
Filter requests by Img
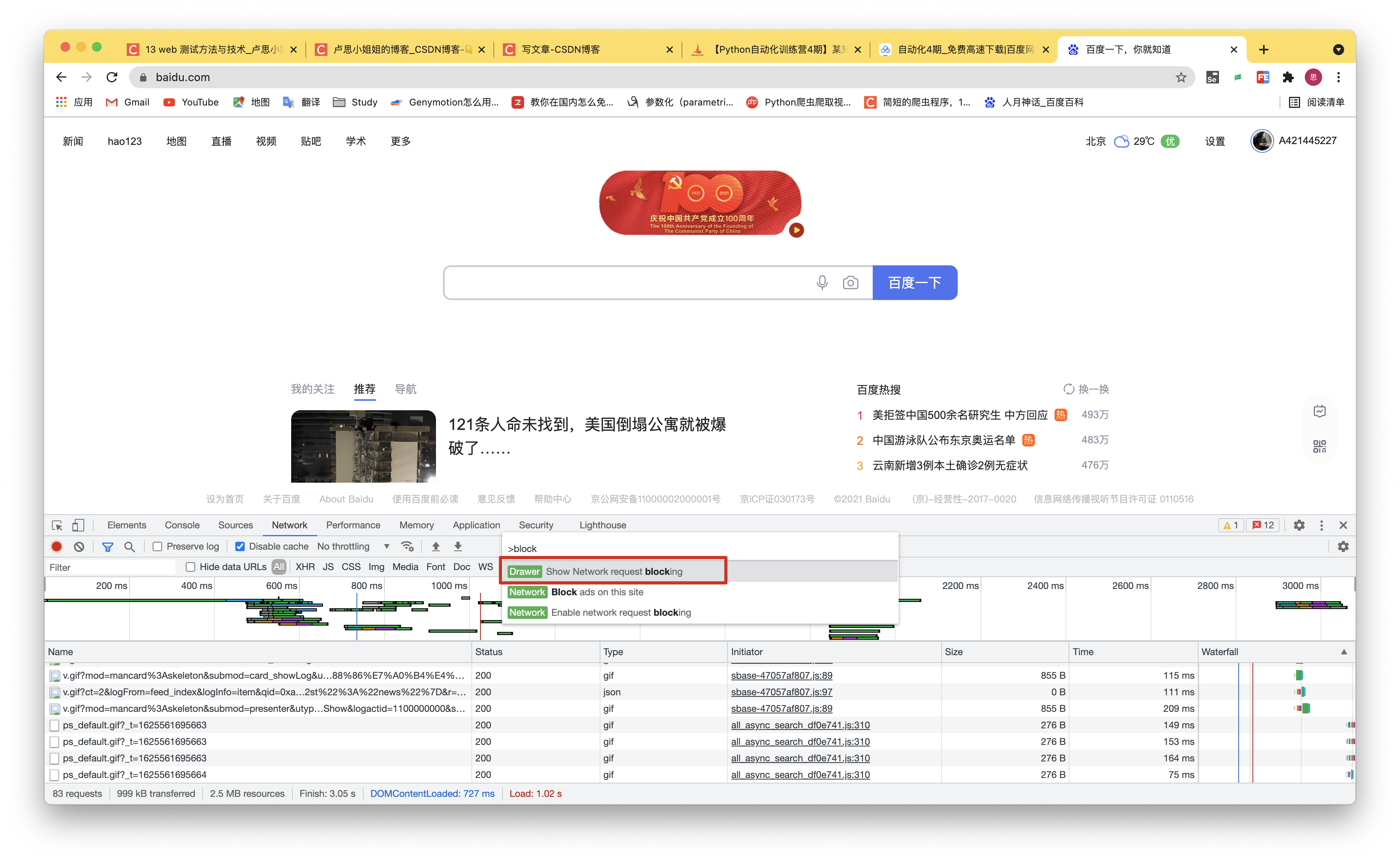377,567
